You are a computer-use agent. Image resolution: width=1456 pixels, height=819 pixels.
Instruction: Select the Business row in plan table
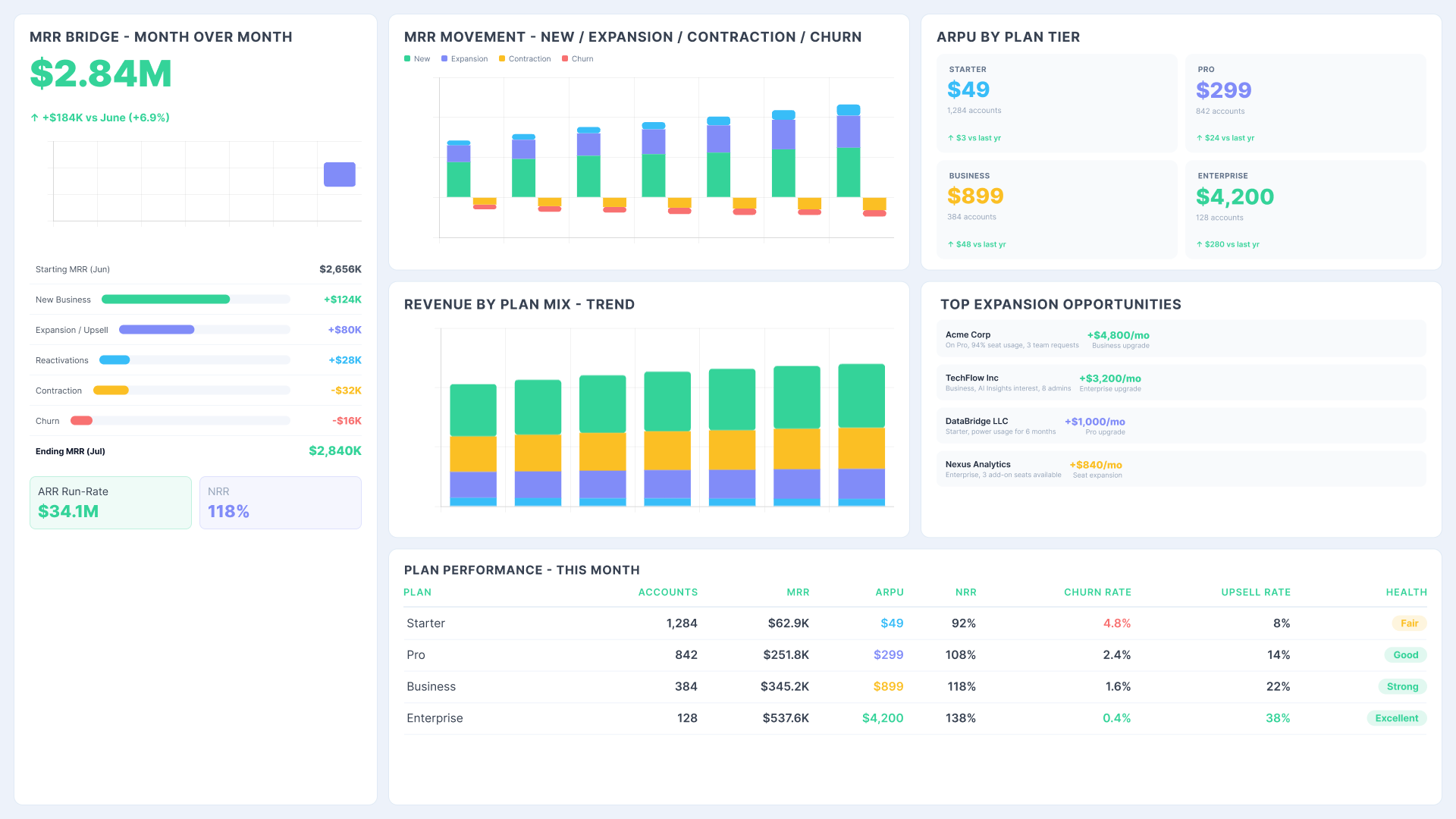point(915,687)
